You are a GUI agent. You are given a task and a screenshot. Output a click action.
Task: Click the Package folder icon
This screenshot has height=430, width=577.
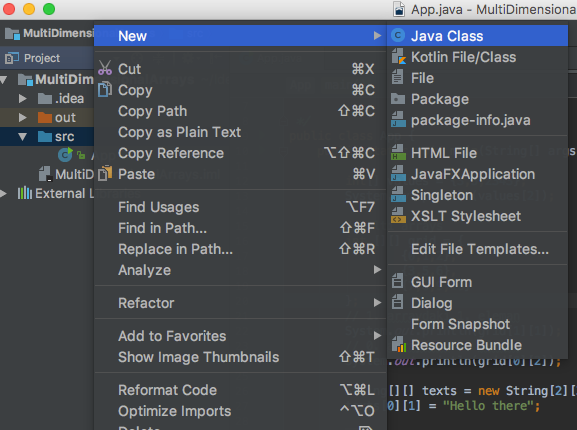click(398, 99)
